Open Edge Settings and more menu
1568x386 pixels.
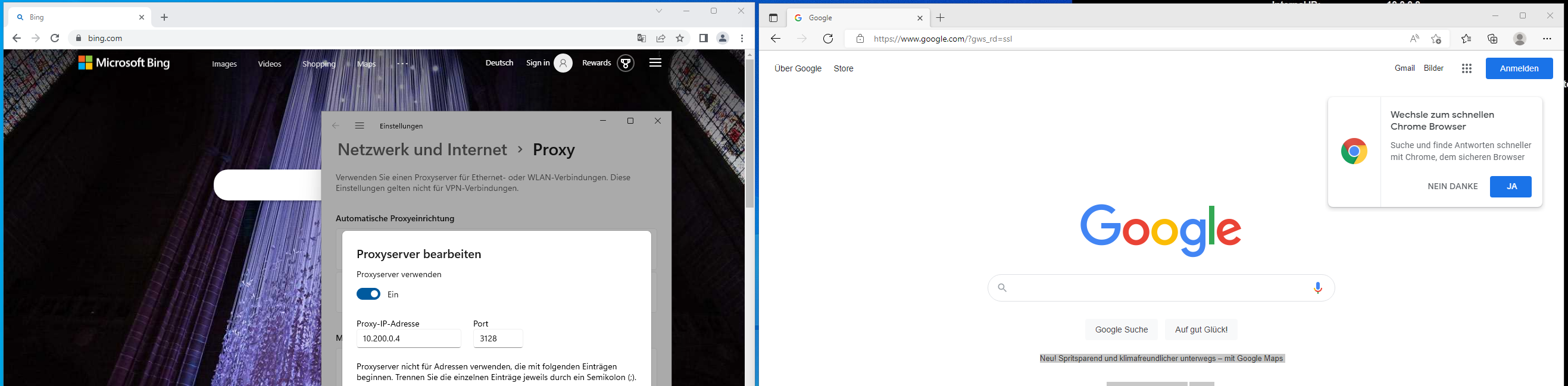click(x=1547, y=39)
